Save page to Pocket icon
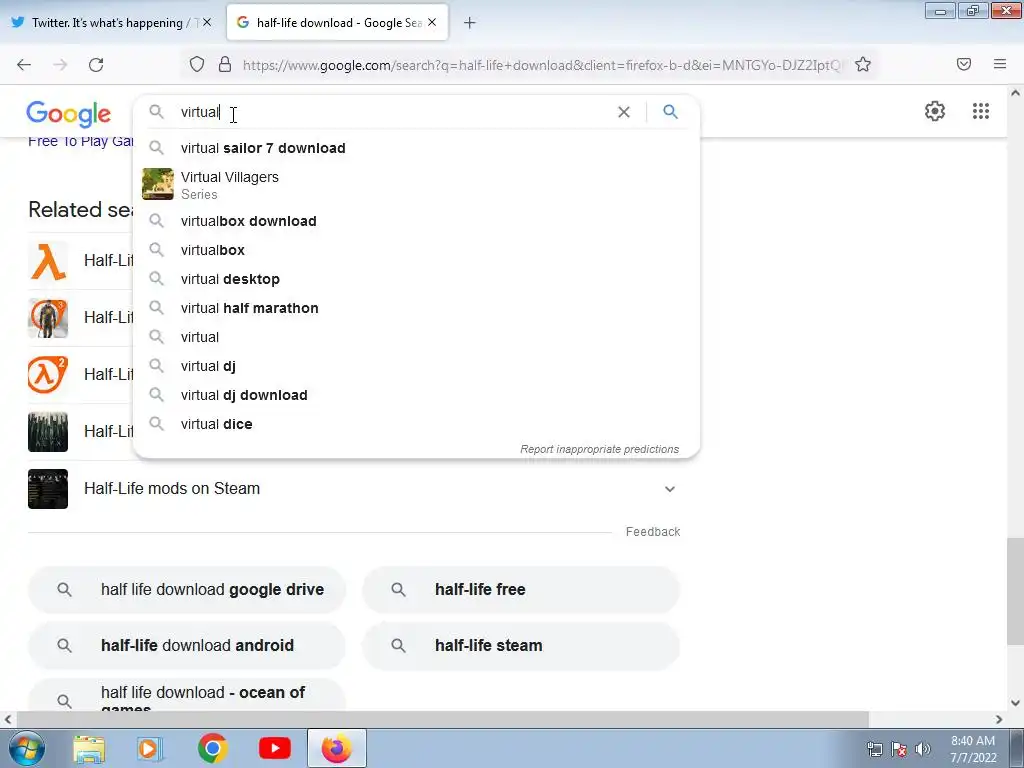1024x768 pixels. [x=963, y=64]
